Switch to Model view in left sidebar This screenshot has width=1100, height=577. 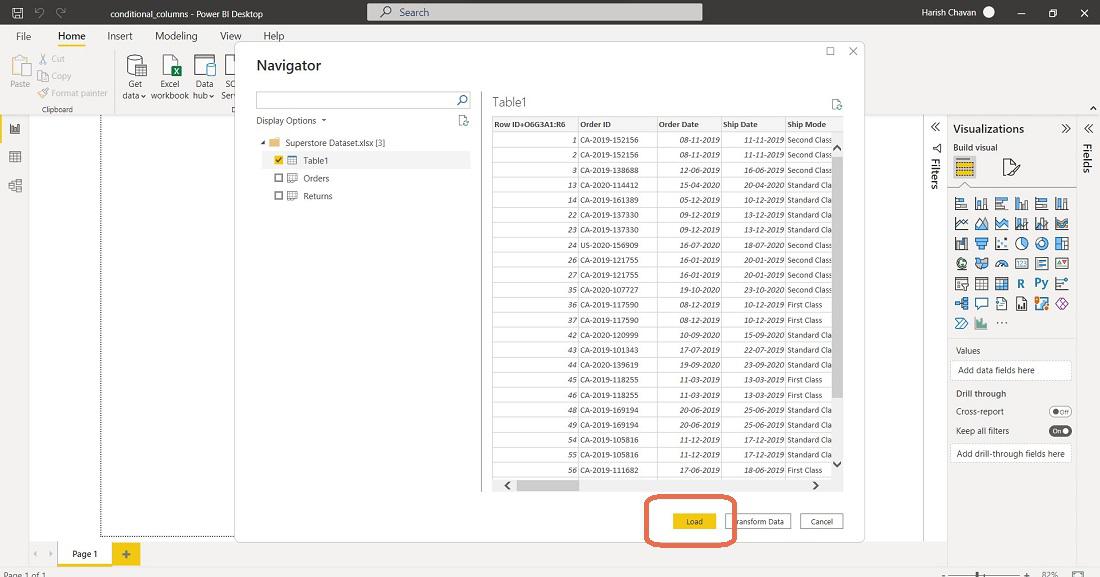pos(15,185)
